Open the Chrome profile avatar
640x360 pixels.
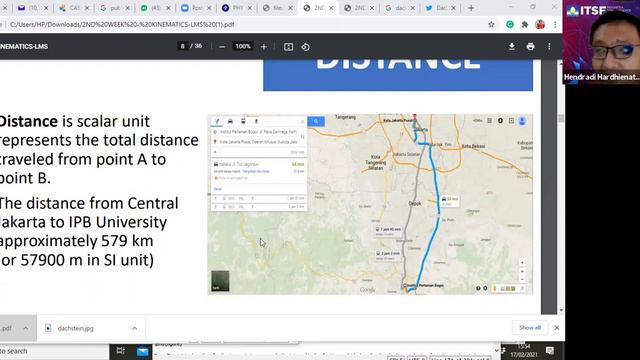coord(540,24)
